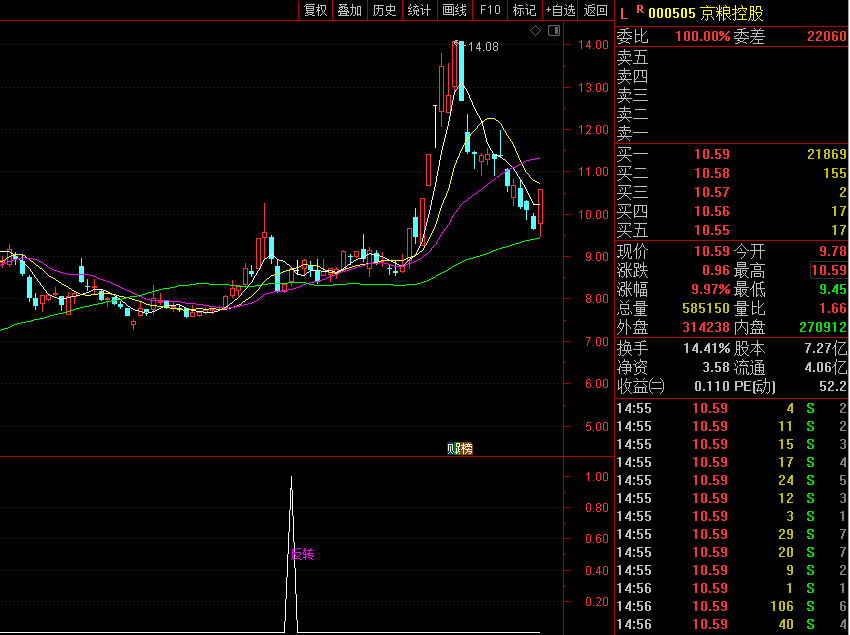Click the 内盘 value 270912
850x635 pixels.
coord(823,328)
